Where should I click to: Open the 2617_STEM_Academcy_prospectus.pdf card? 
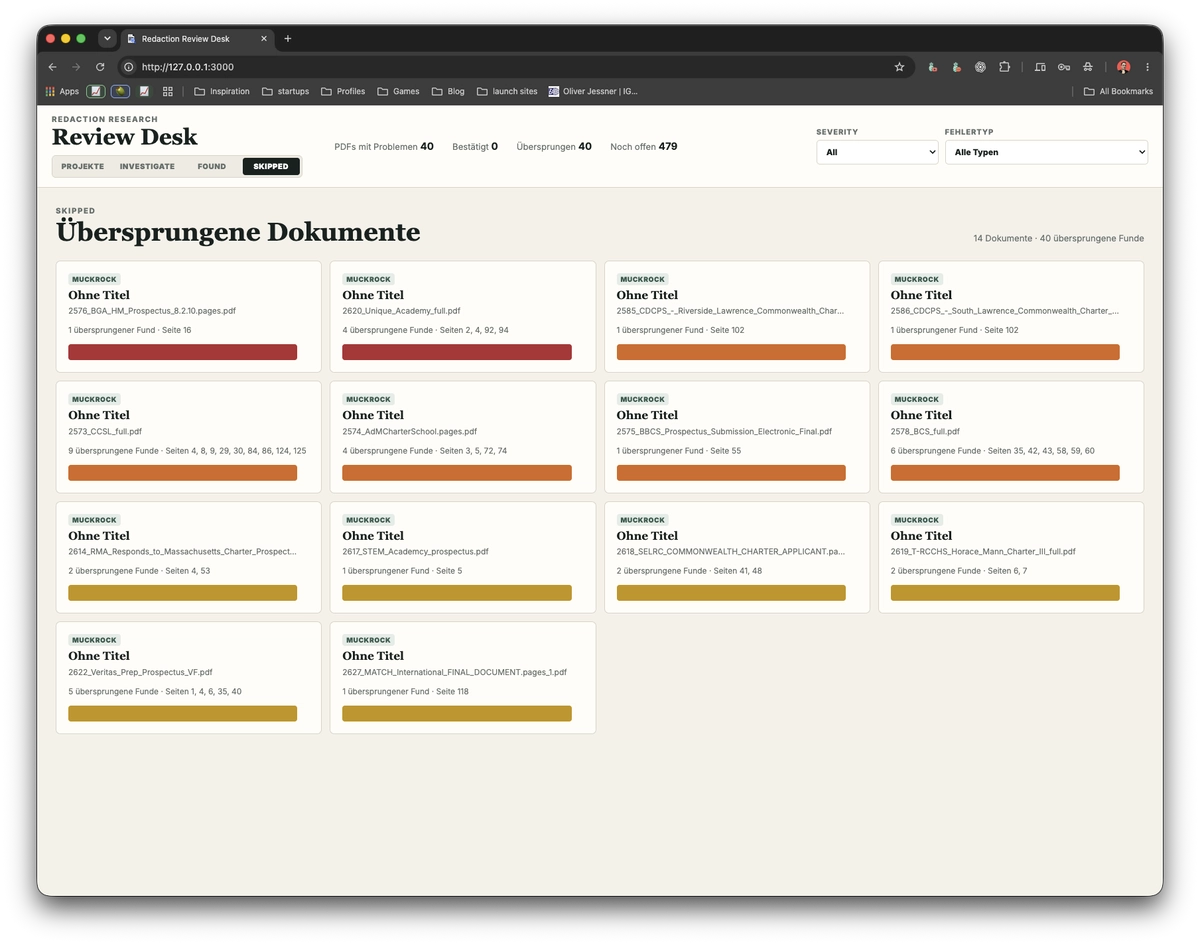[x=463, y=557]
